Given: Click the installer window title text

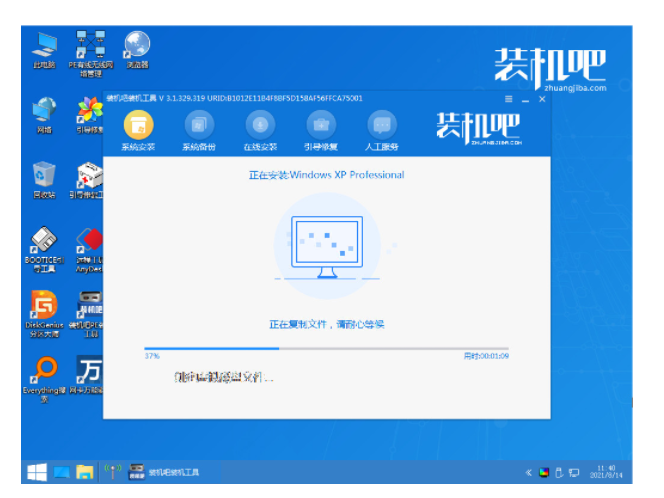Looking at the screenshot, I should coord(234,99).
